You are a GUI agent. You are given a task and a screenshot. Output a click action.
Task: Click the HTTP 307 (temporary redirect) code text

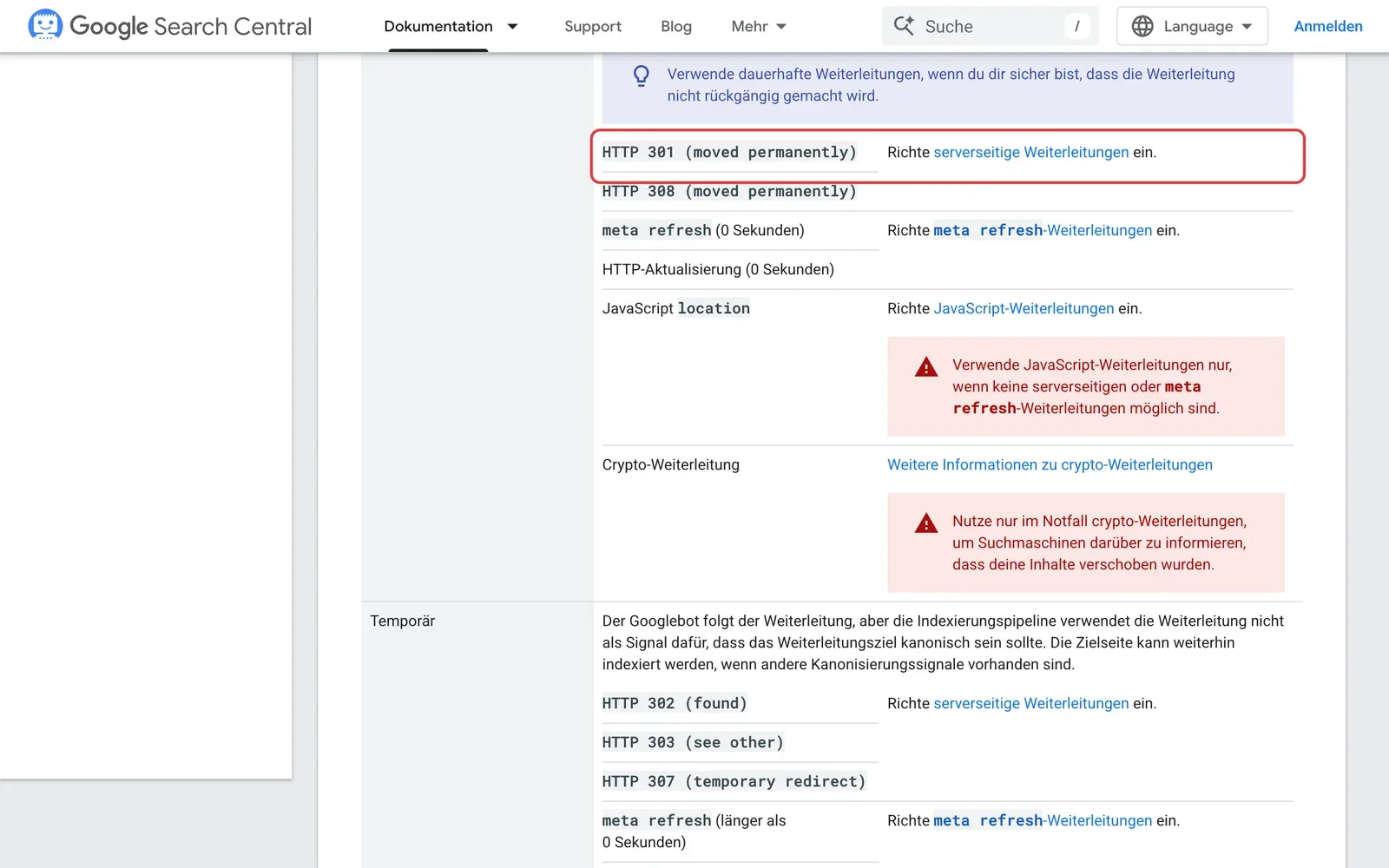pyautogui.click(x=734, y=781)
